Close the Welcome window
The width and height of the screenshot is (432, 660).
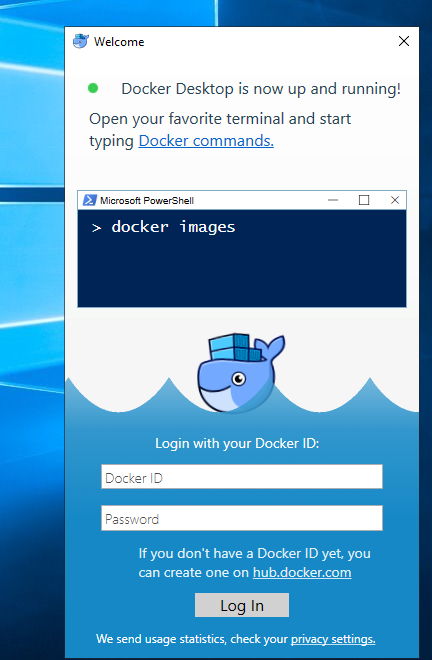[x=404, y=41]
